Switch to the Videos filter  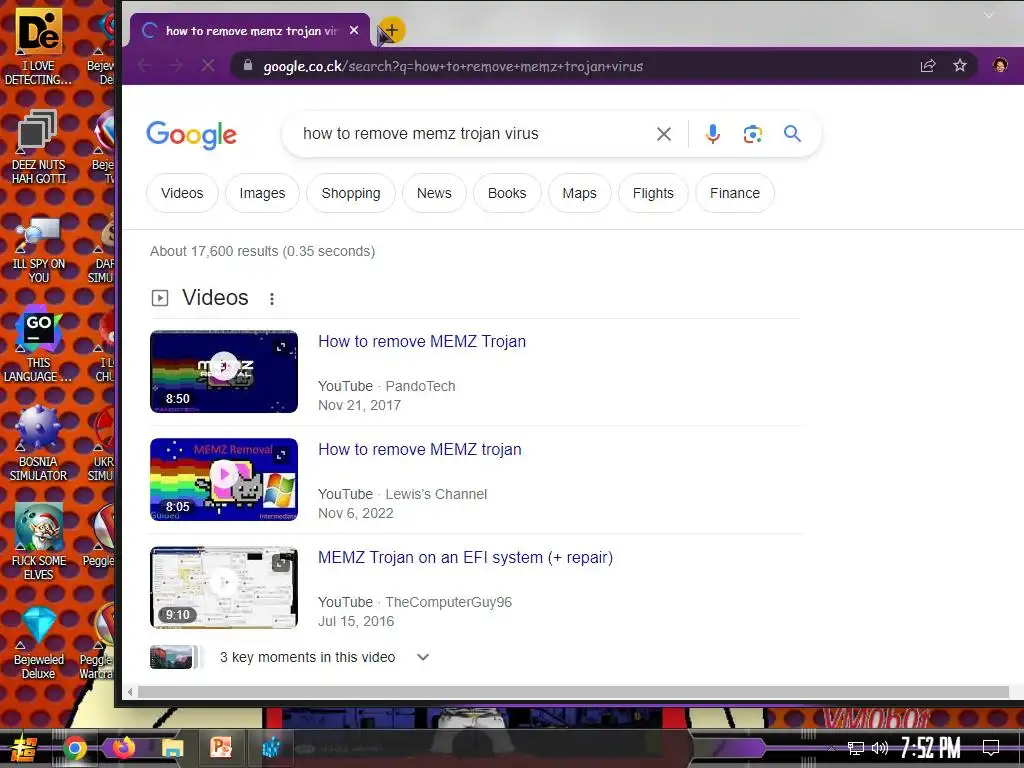pyautogui.click(x=182, y=193)
